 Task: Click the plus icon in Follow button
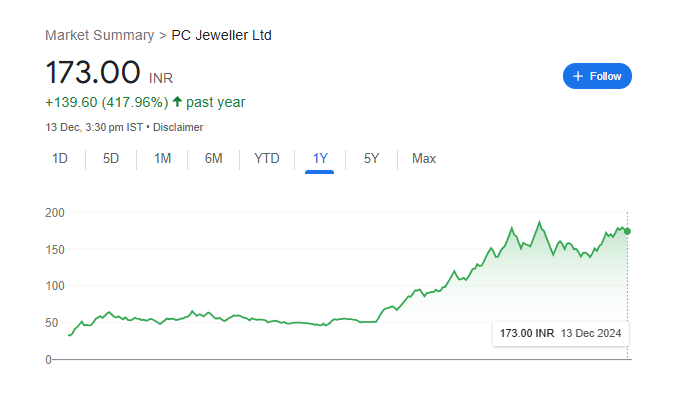[578, 76]
